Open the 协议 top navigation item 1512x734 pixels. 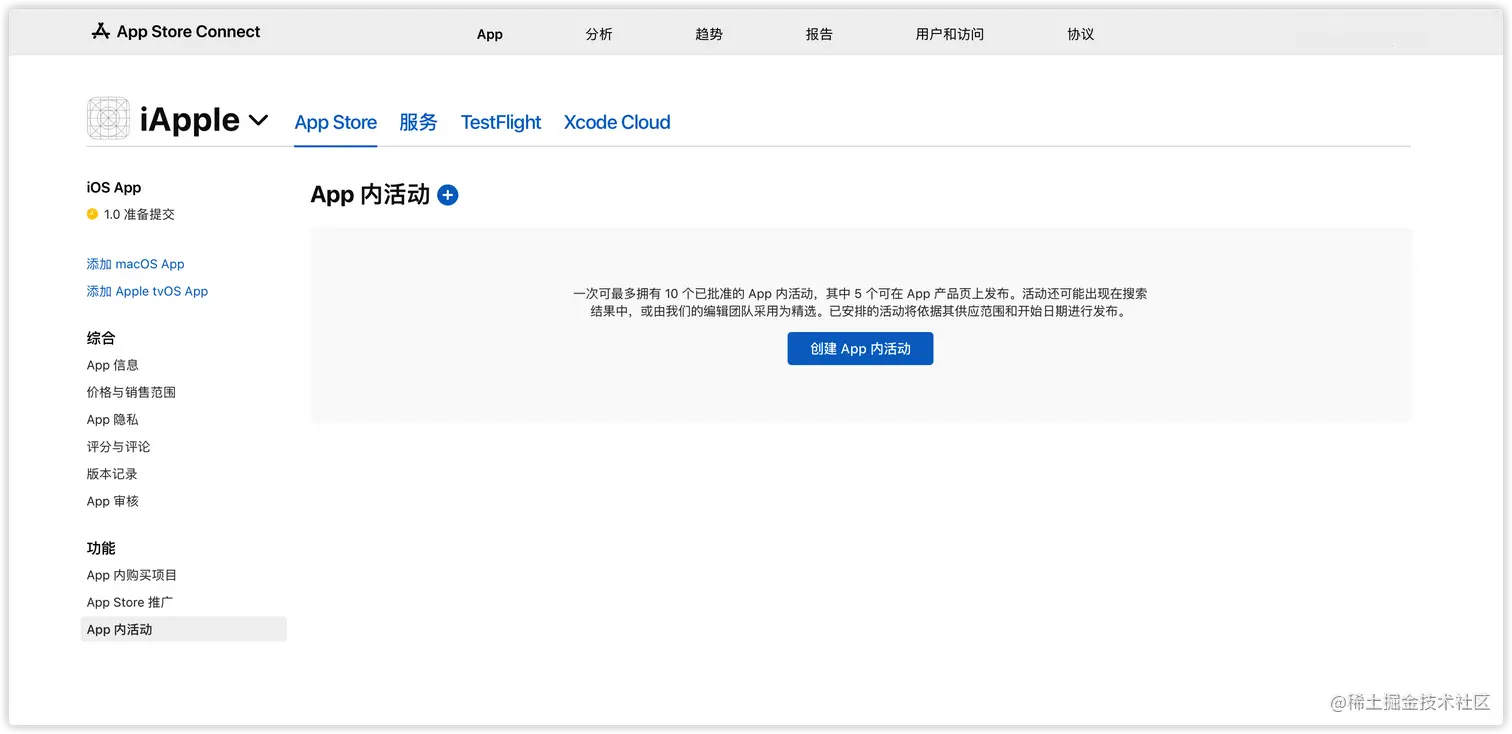[x=1081, y=34]
